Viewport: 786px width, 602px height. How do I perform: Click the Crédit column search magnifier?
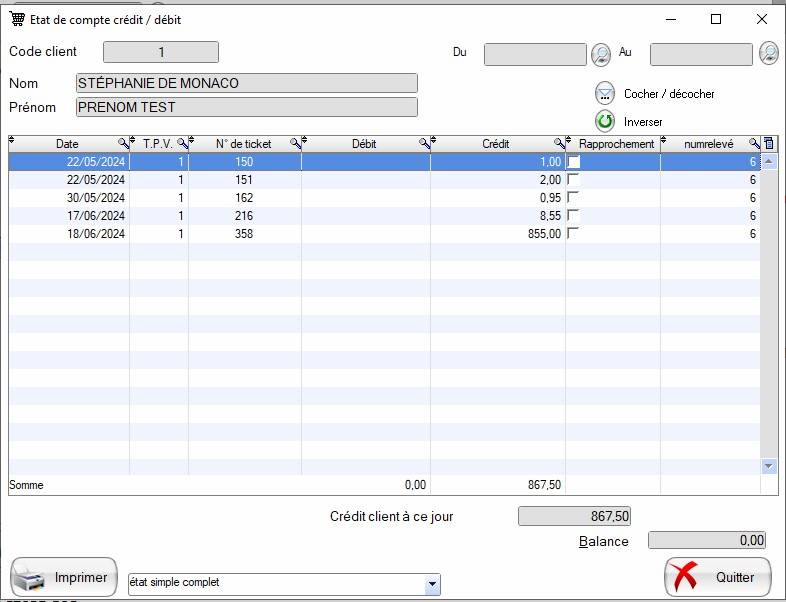click(560, 144)
